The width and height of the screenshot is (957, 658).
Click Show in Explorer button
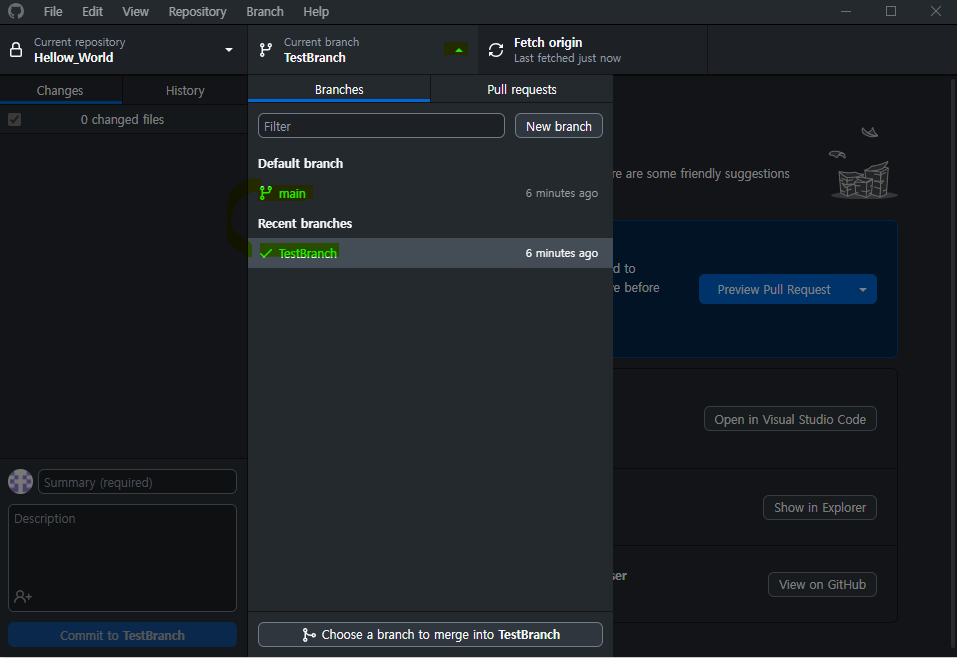[x=820, y=507]
